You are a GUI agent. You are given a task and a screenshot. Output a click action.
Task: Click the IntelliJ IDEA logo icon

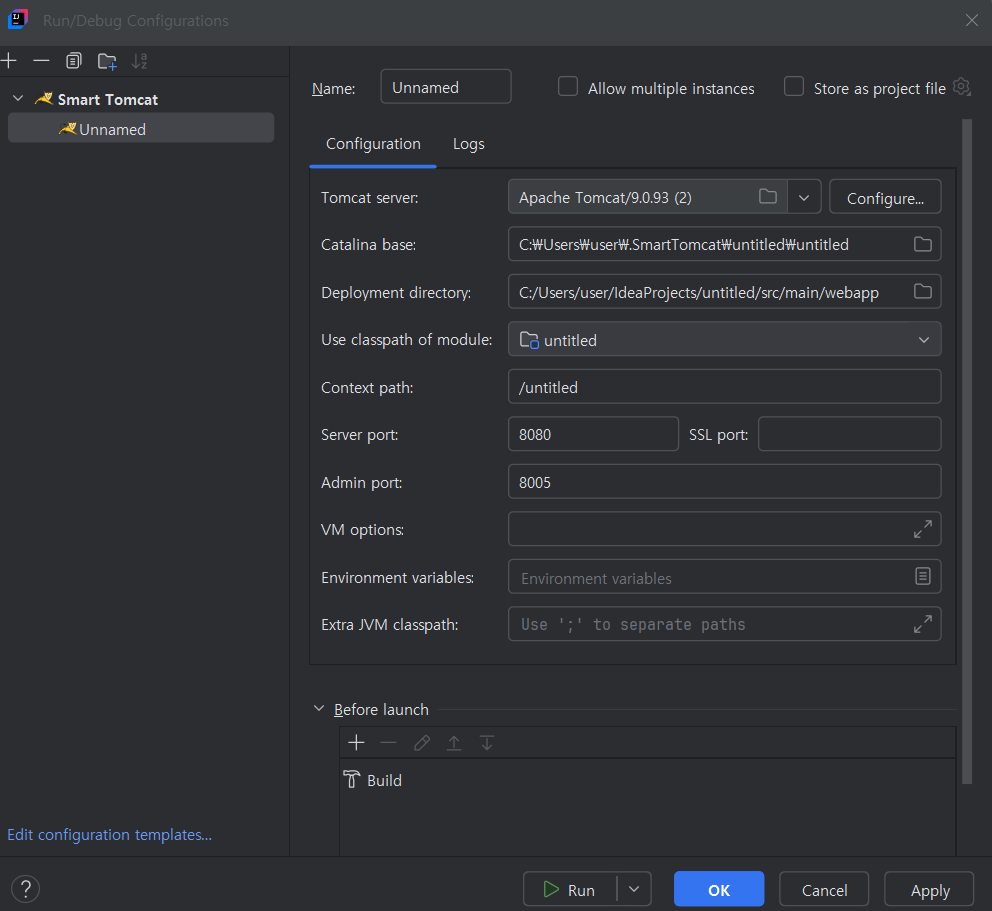click(18, 20)
